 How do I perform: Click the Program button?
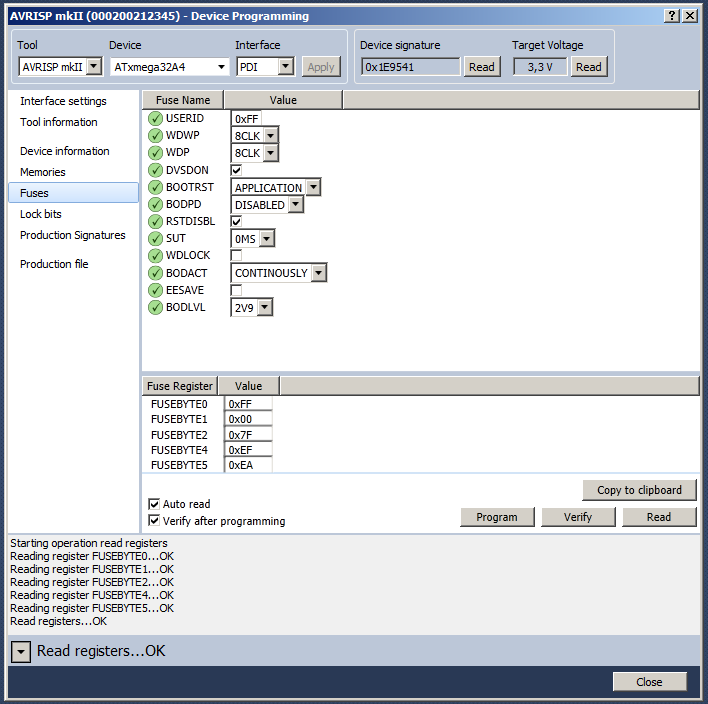[497, 517]
